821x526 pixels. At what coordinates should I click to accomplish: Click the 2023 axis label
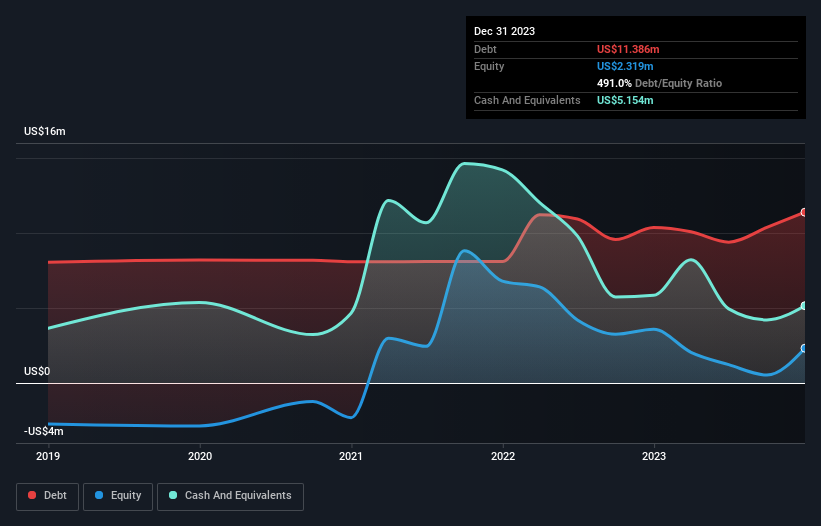(x=654, y=456)
